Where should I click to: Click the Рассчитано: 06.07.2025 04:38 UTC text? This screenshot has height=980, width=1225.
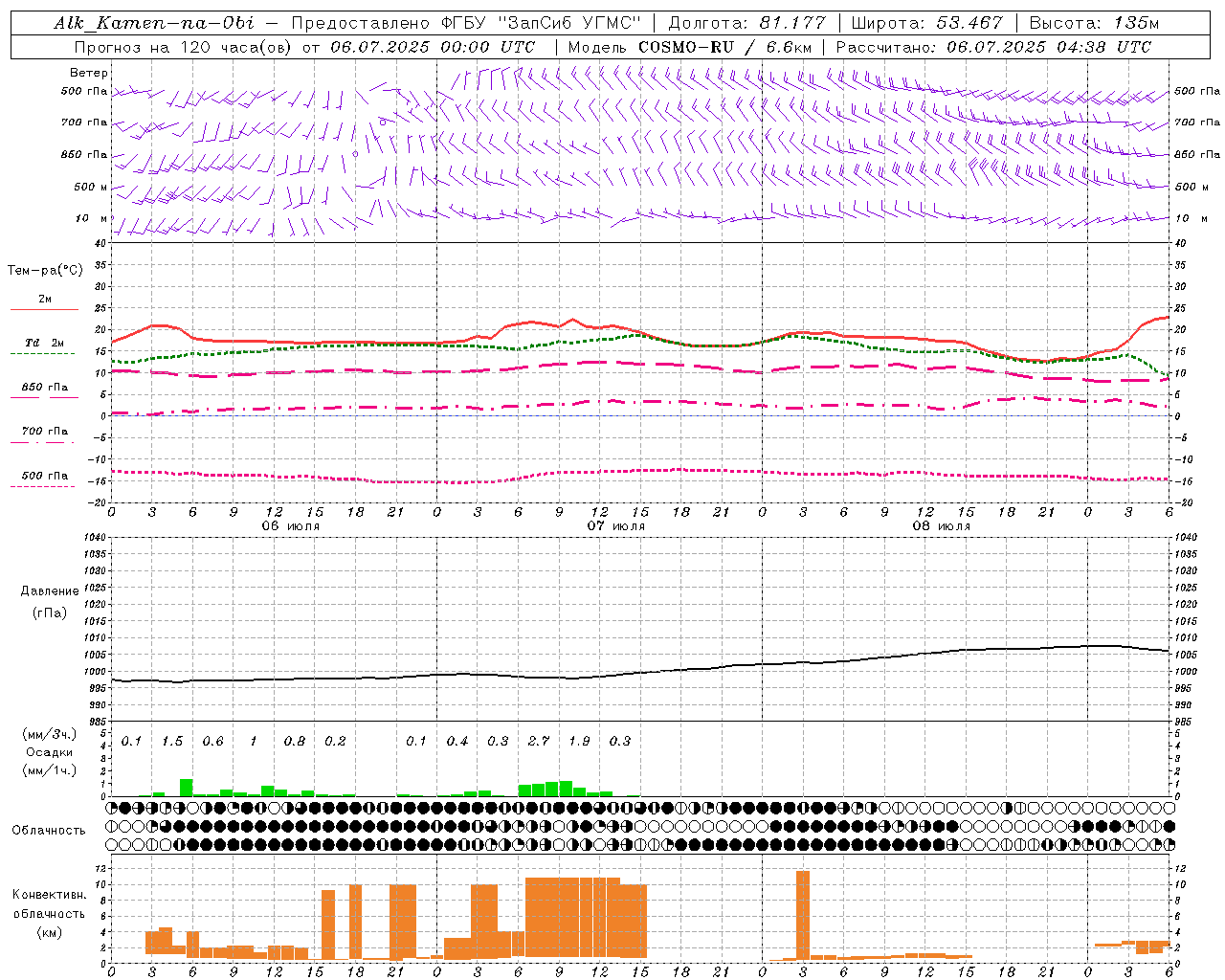tap(993, 47)
